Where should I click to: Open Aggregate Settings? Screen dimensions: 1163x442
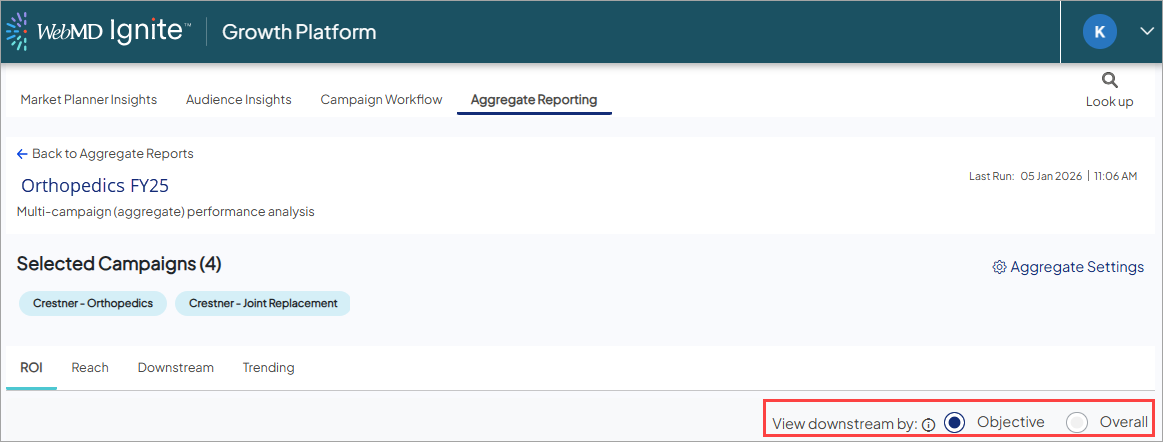click(x=1068, y=267)
